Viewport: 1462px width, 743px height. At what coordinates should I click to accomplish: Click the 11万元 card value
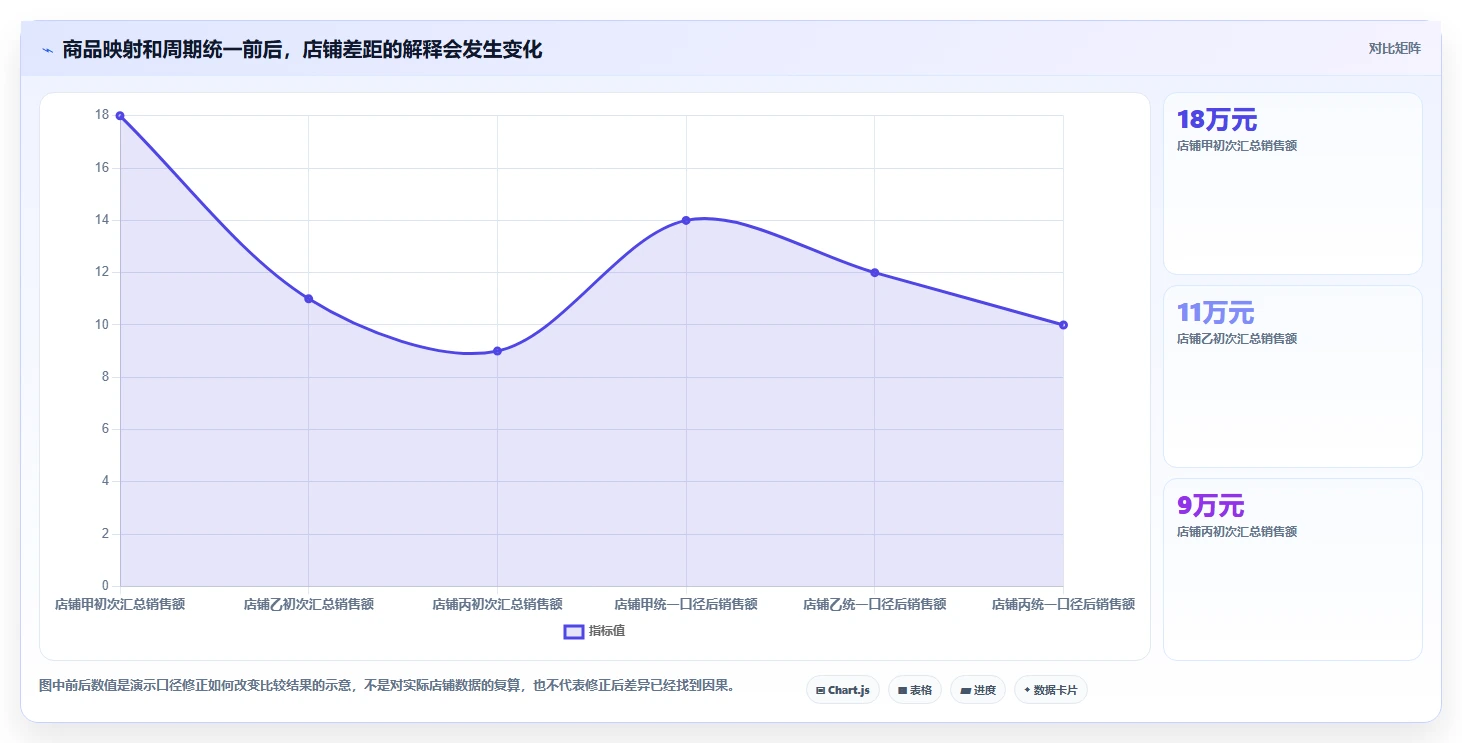tap(1215, 313)
